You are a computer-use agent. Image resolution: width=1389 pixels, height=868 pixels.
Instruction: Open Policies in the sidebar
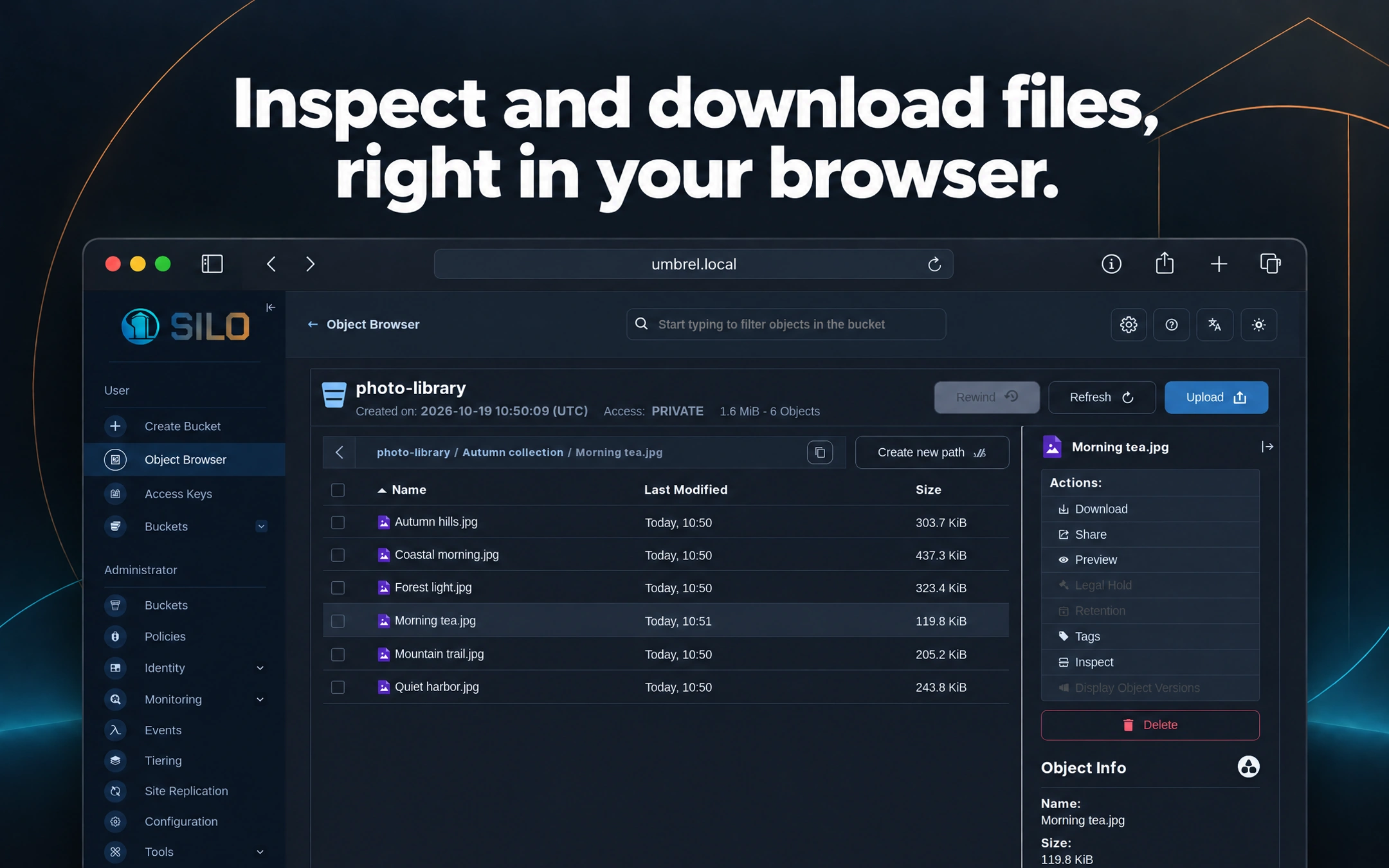(x=184, y=637)
